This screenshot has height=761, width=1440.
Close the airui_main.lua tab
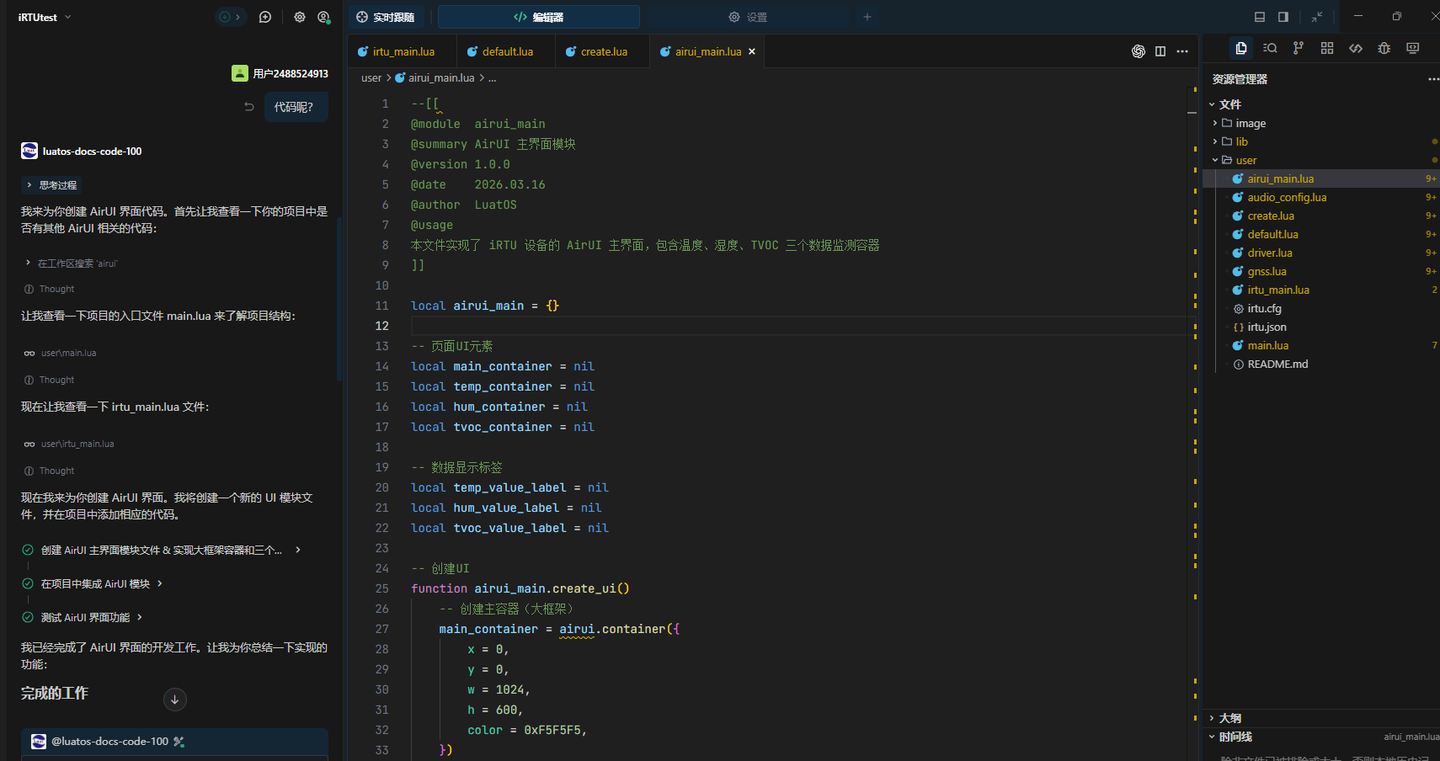(x=752, y=51)
